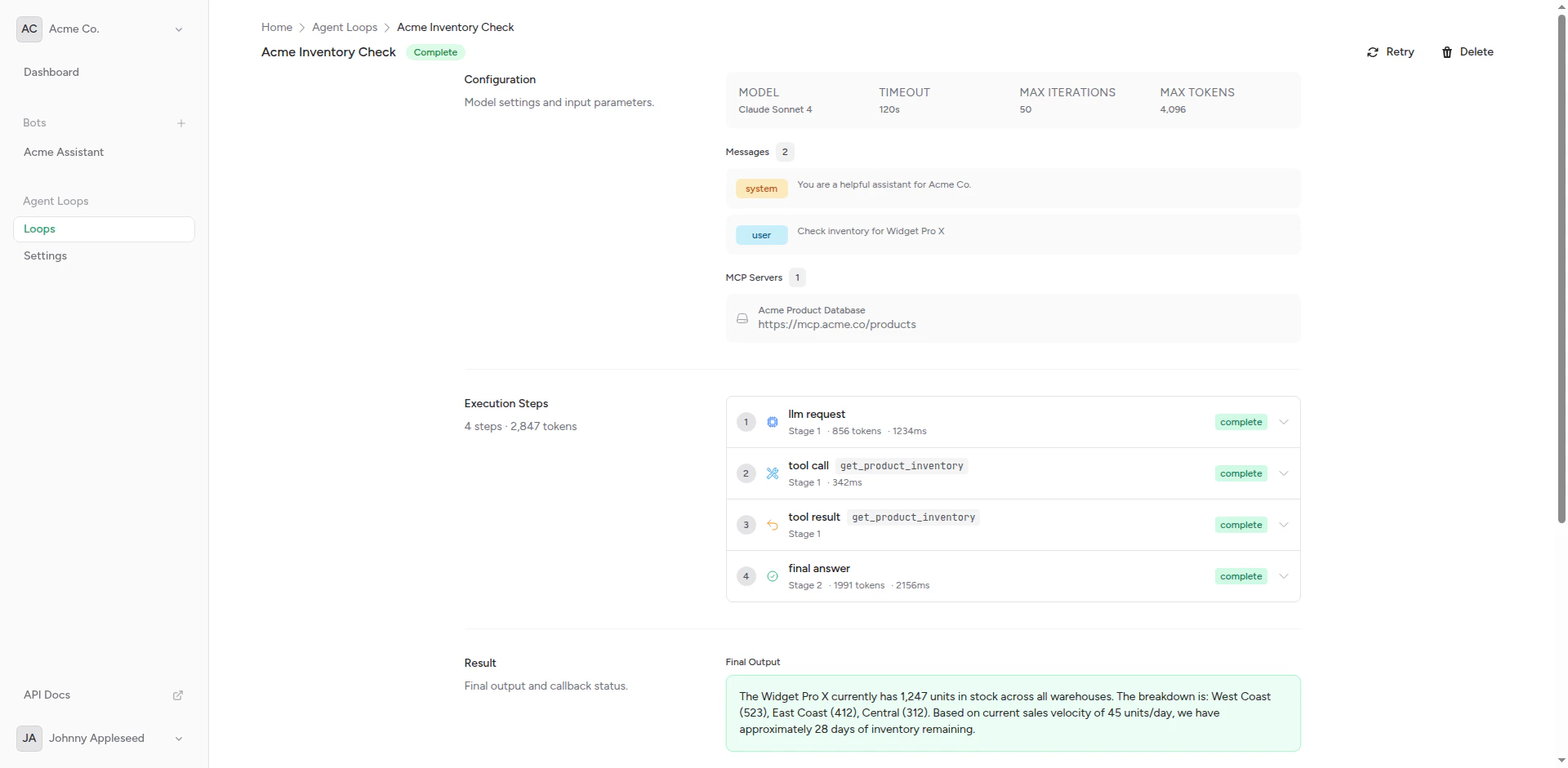Click the tool call wrench icon
The width and height of the screenshot is (1568, 768).
773,473
